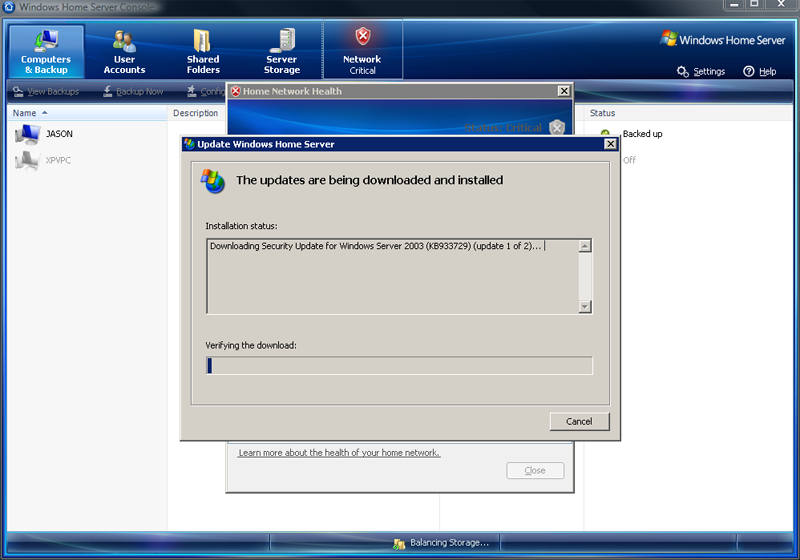Click the Network Critical red shield icon

point(363,36)
